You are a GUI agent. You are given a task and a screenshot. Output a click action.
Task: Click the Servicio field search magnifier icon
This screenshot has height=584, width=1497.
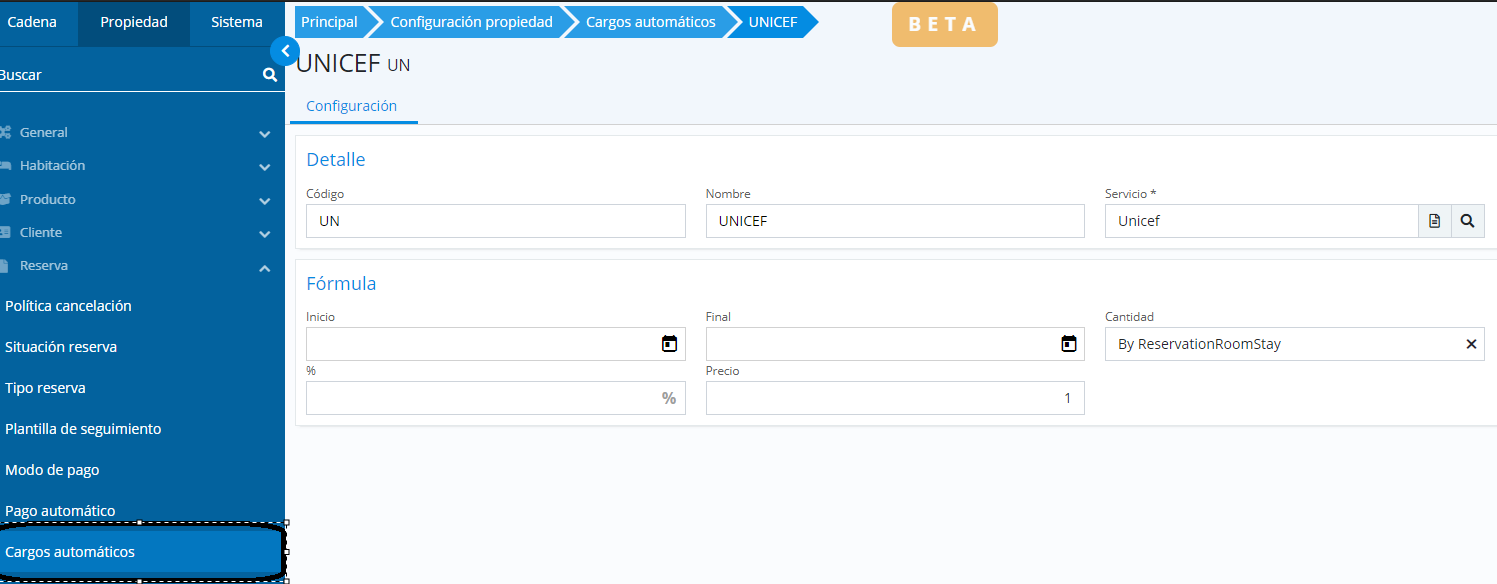tap(1467, 221)
